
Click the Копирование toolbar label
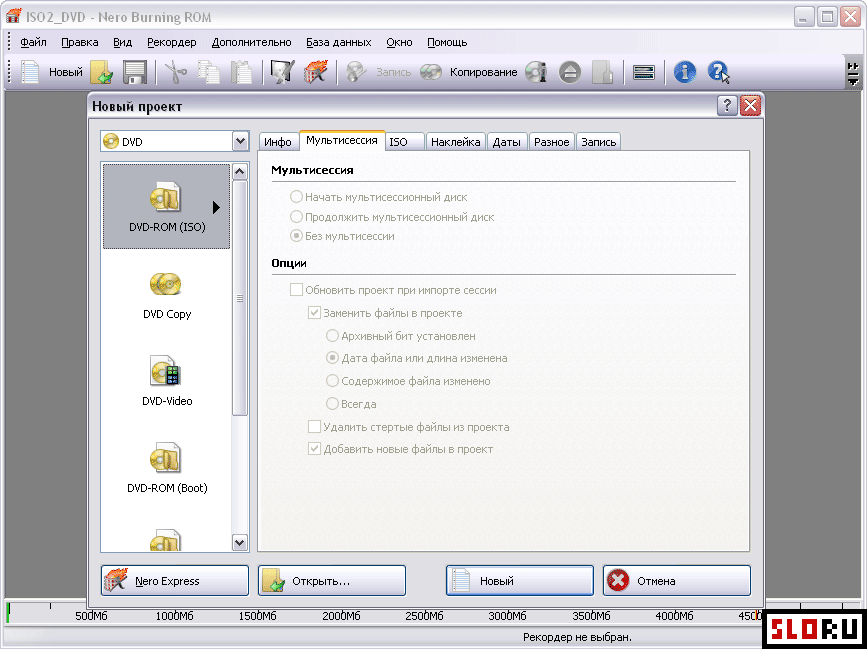(x=483, y=72)
